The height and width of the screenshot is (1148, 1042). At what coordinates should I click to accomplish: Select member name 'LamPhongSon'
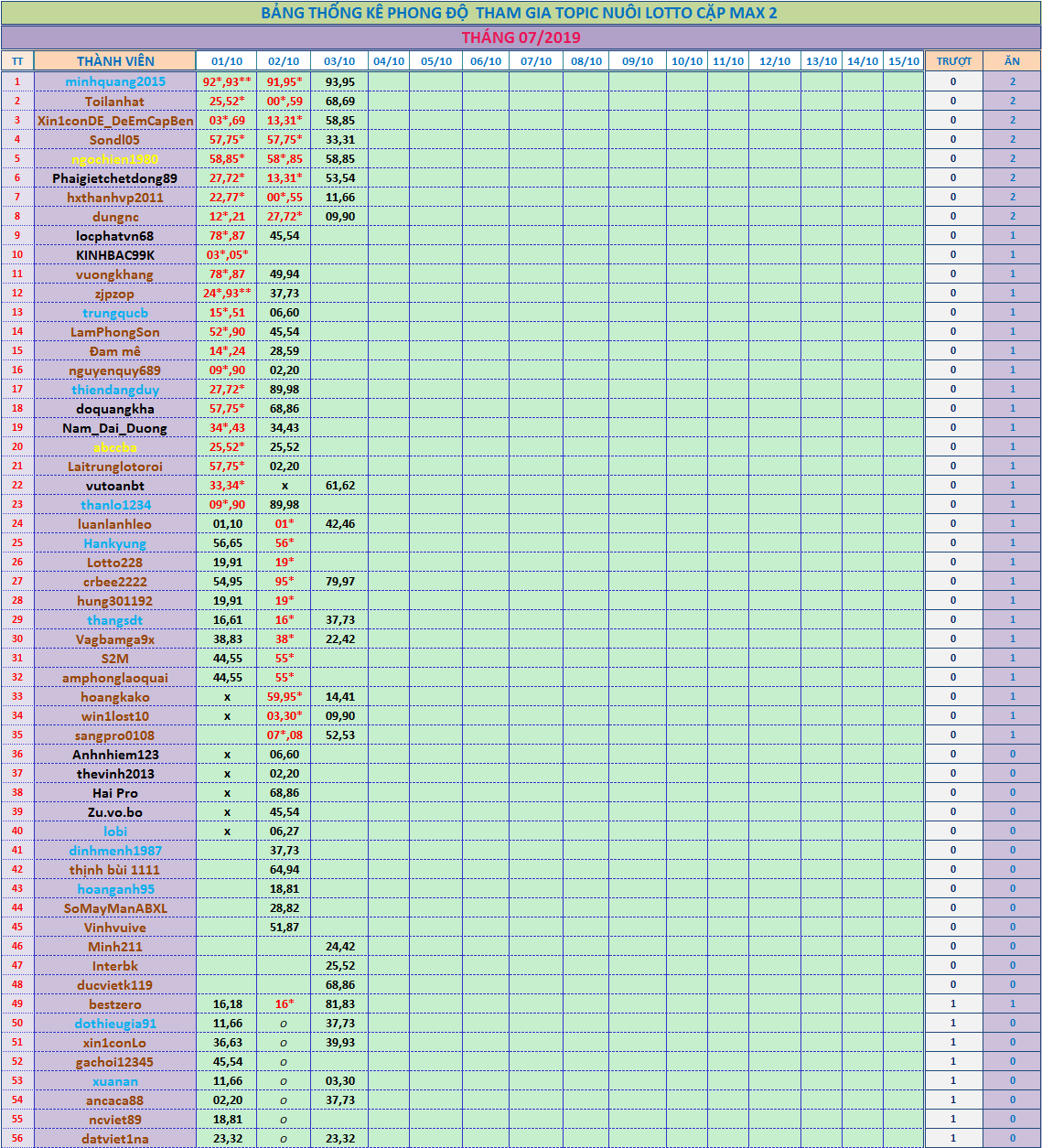(x=115, y=331)
